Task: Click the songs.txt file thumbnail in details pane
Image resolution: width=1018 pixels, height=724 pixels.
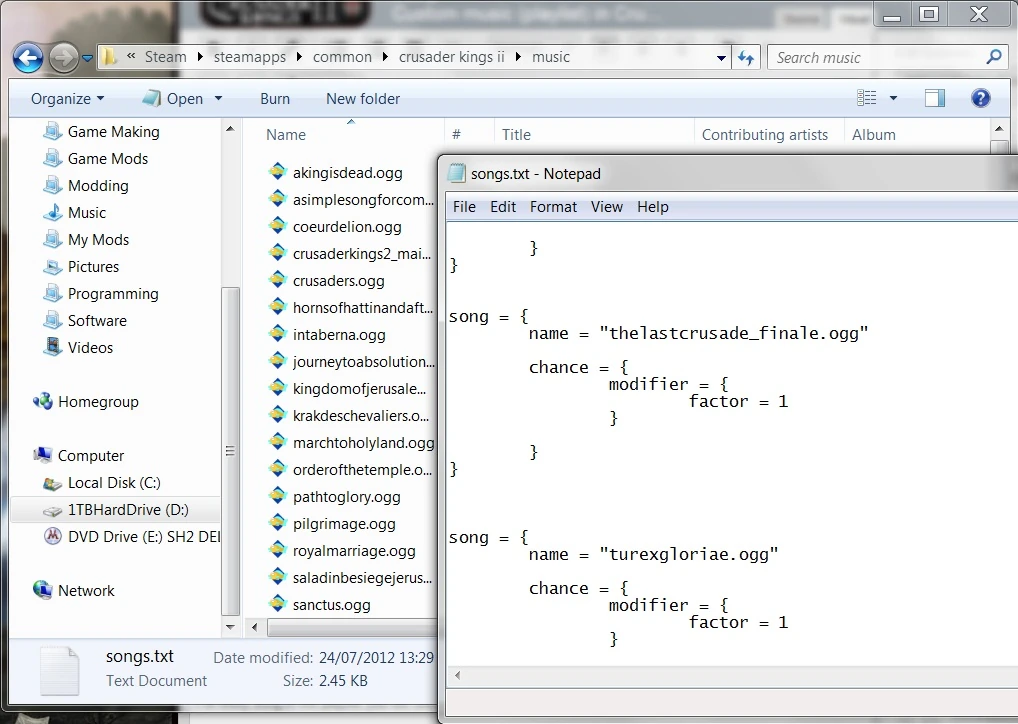Action: pyautogui.click(x=58, y=669)
